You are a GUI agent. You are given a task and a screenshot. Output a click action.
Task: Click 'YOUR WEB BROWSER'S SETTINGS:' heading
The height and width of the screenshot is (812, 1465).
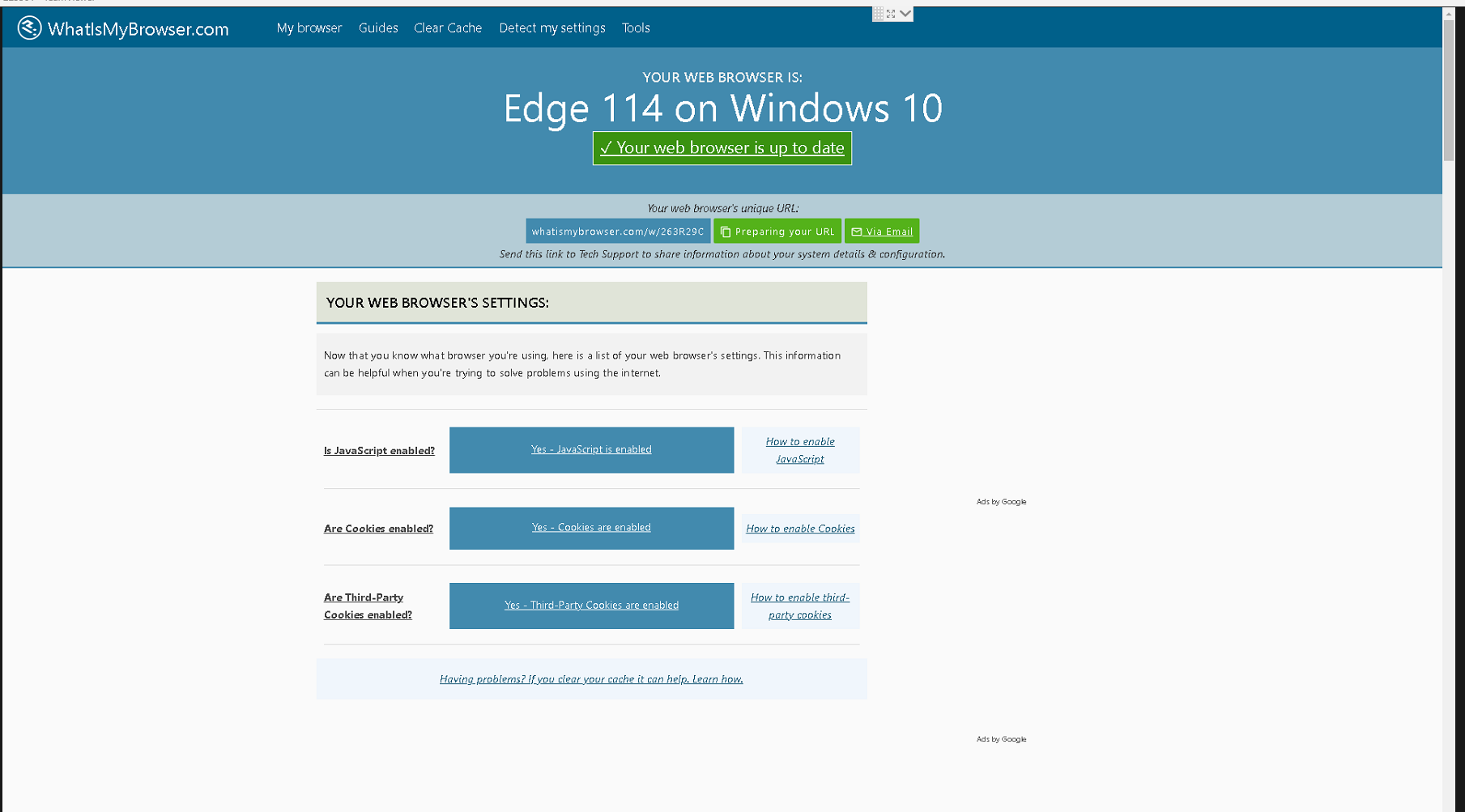pyautogui.click(x=437, y=303)
